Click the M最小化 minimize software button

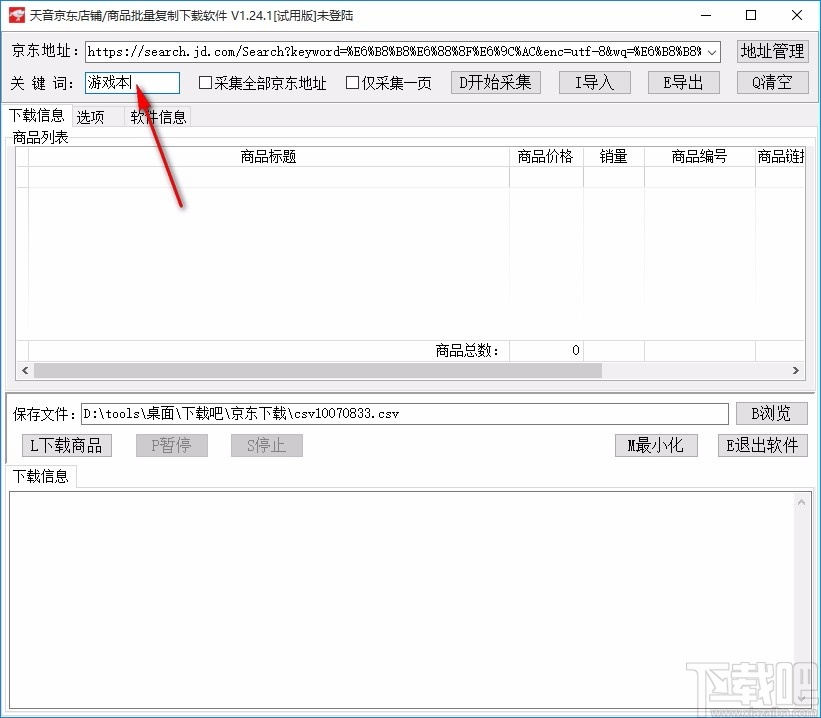coord(654,445)
